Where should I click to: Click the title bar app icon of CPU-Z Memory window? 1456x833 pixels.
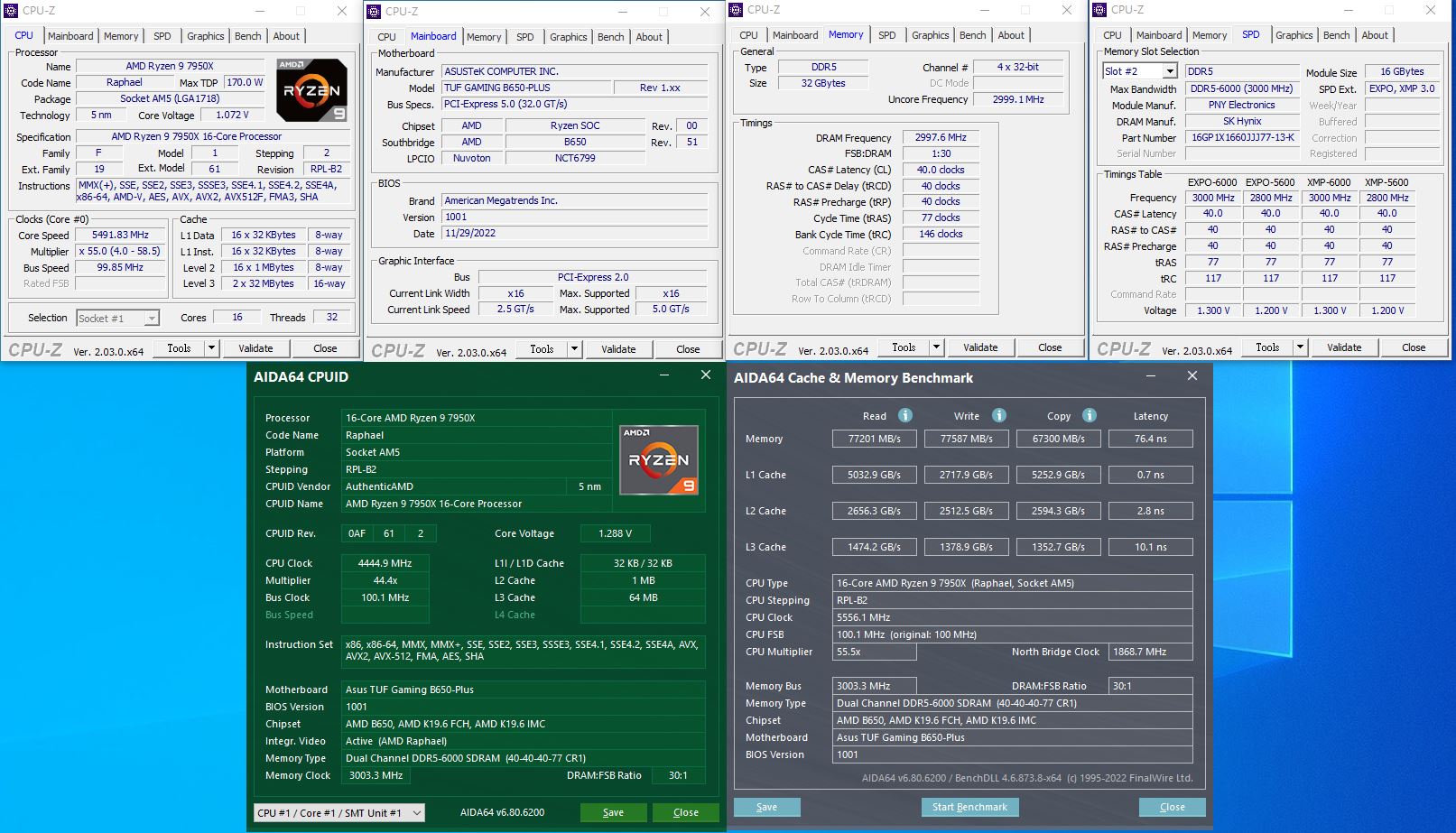coord(737,10)
